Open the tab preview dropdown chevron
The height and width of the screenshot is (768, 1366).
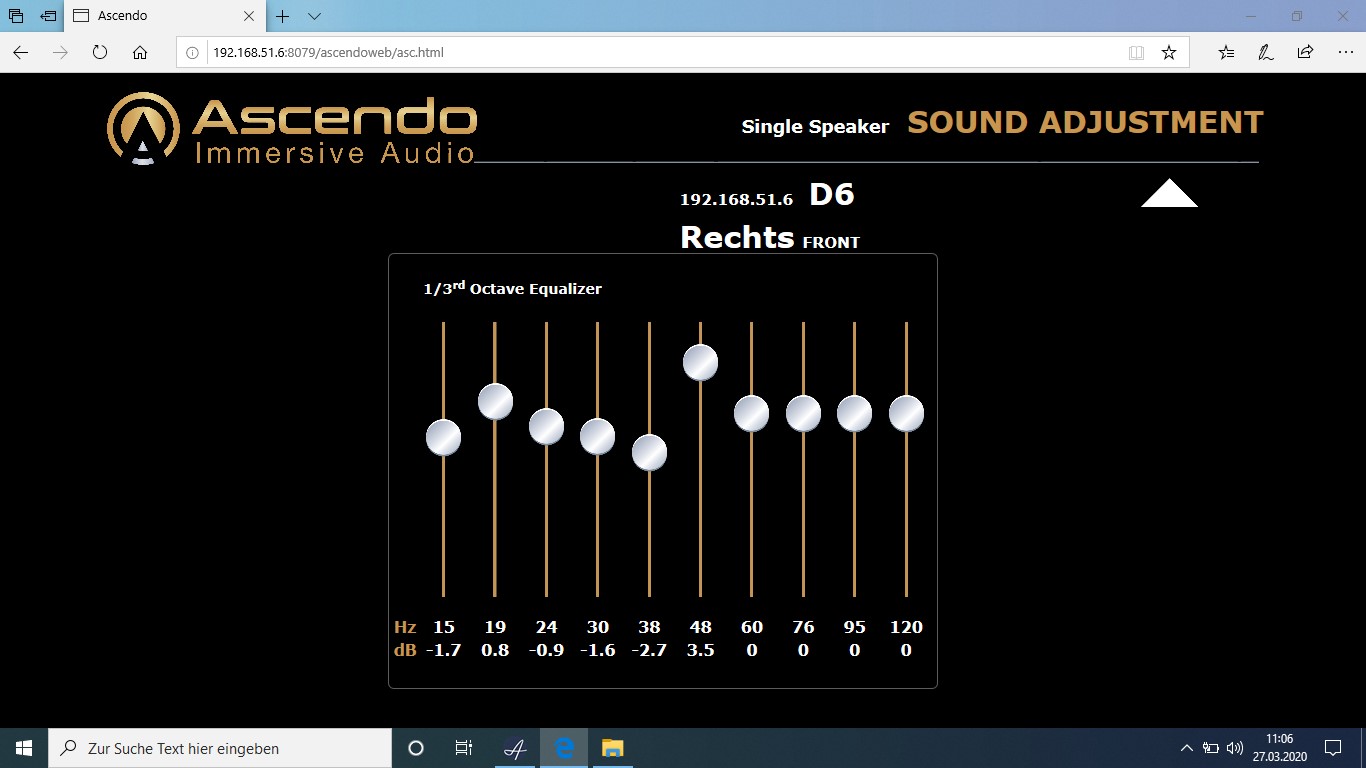(314, 16)
